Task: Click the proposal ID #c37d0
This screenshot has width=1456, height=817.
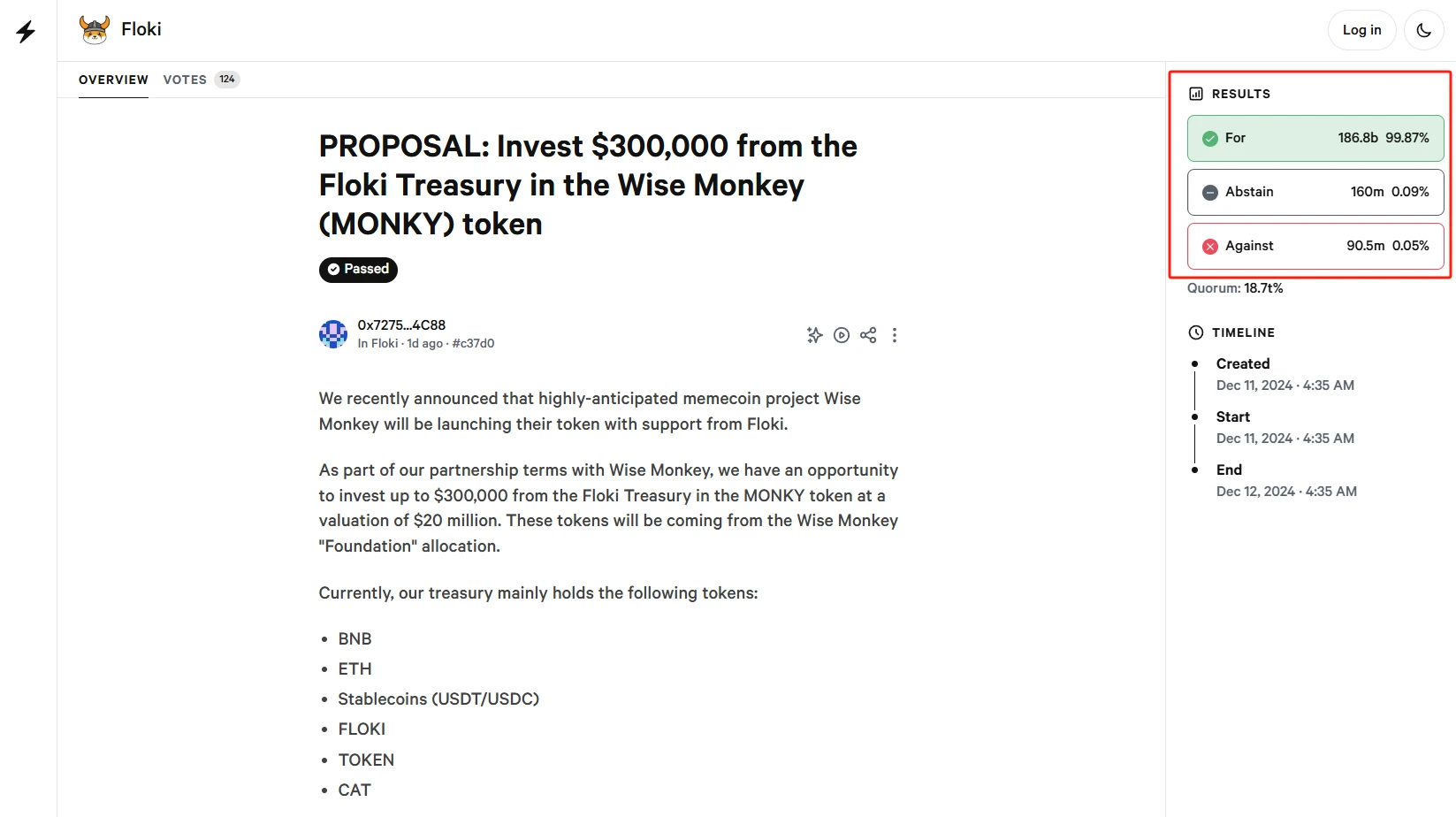Action: click(473, 344)
